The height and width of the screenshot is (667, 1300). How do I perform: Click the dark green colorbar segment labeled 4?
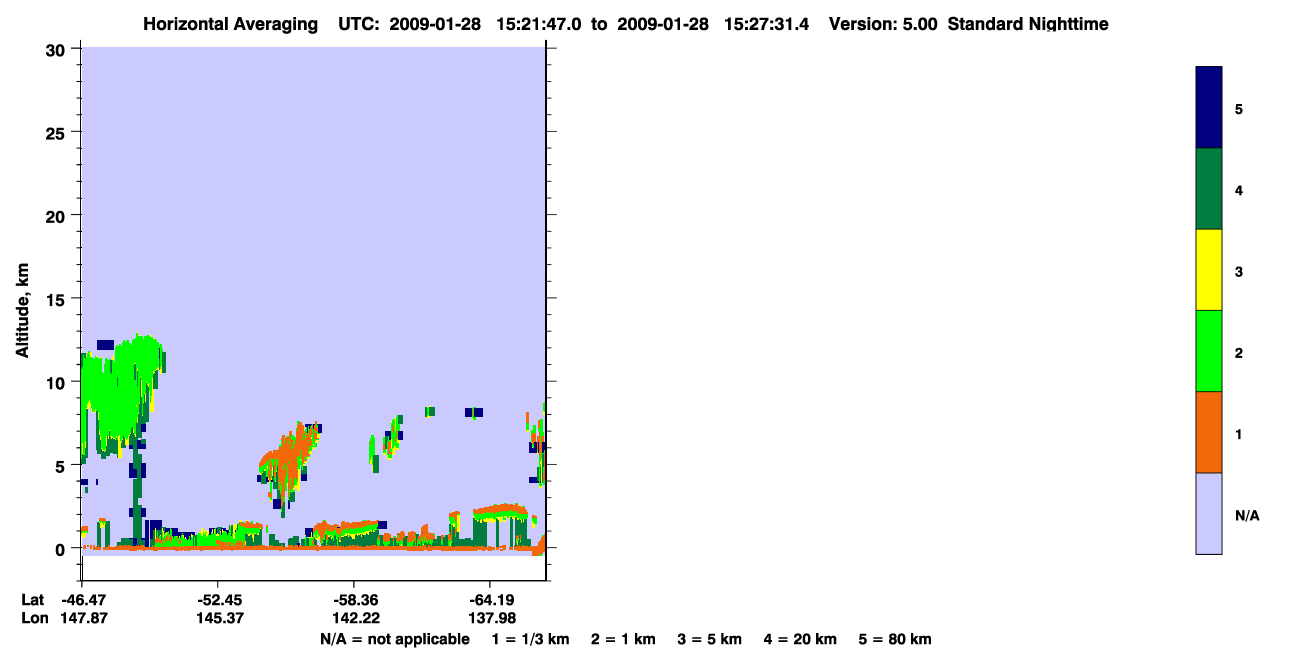[x=1209, y=189]
